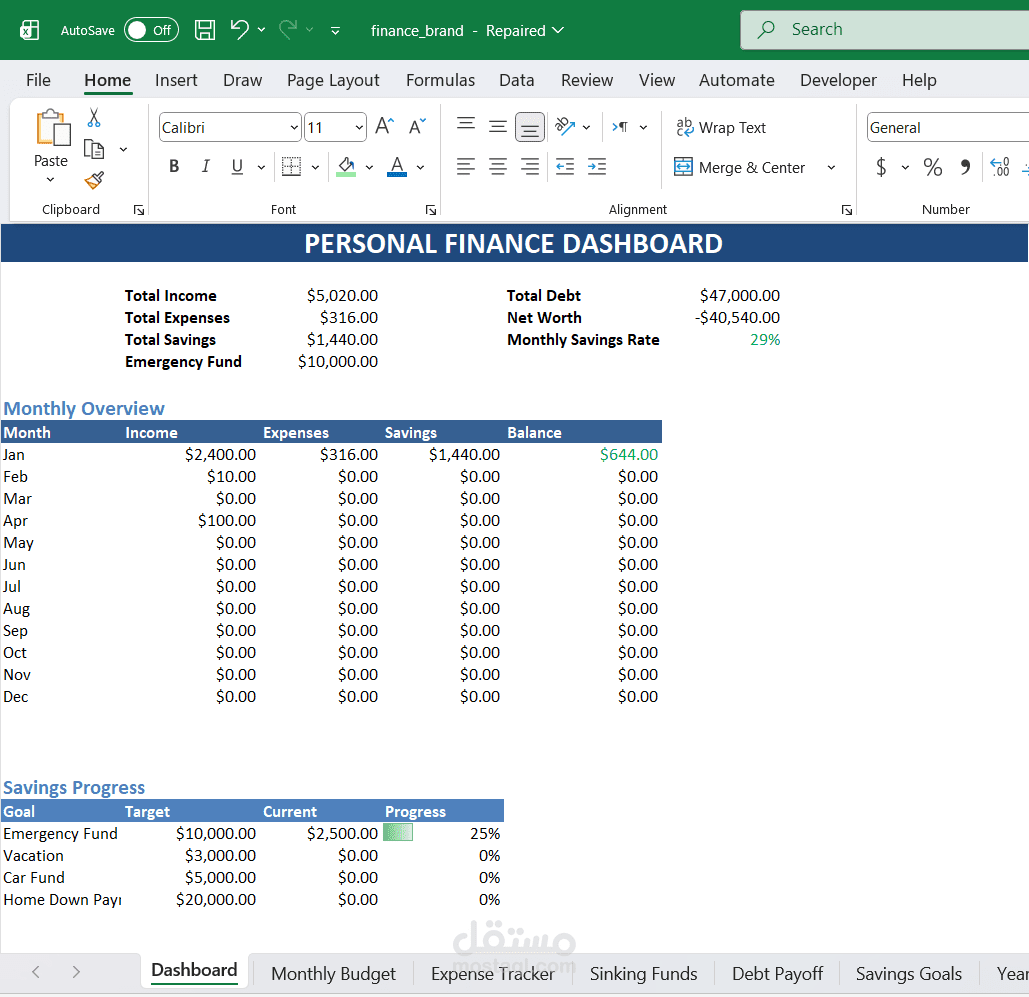Open Alignment settings dialog launcher
This screenshot has height=997, width=1029.
click(x=847, y=210)
